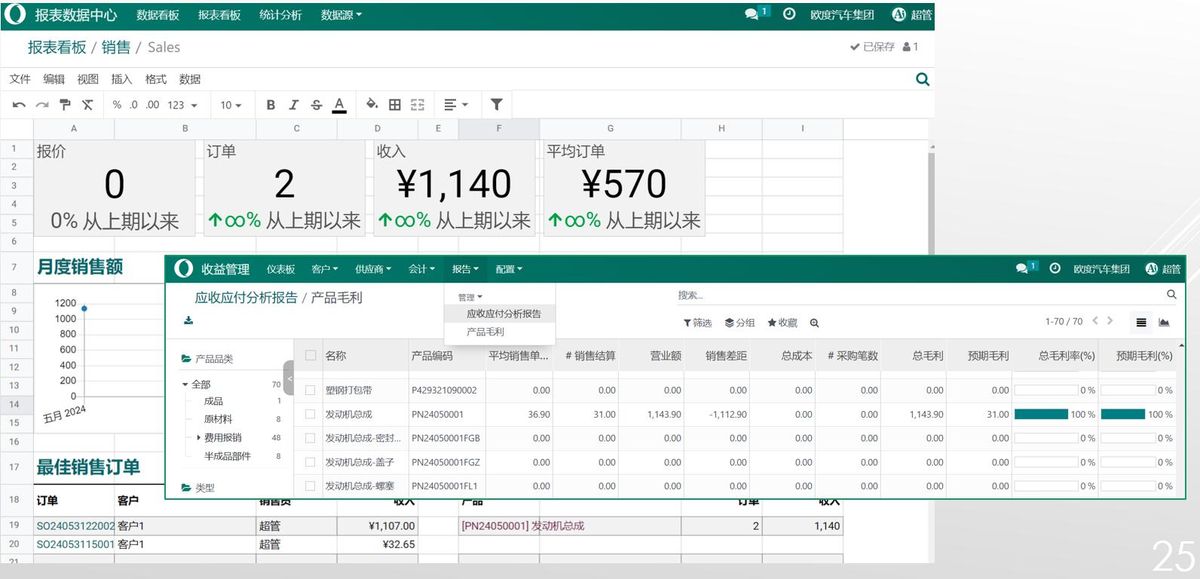Click the download export icon under breadcrumb

(x=188, y=321)
